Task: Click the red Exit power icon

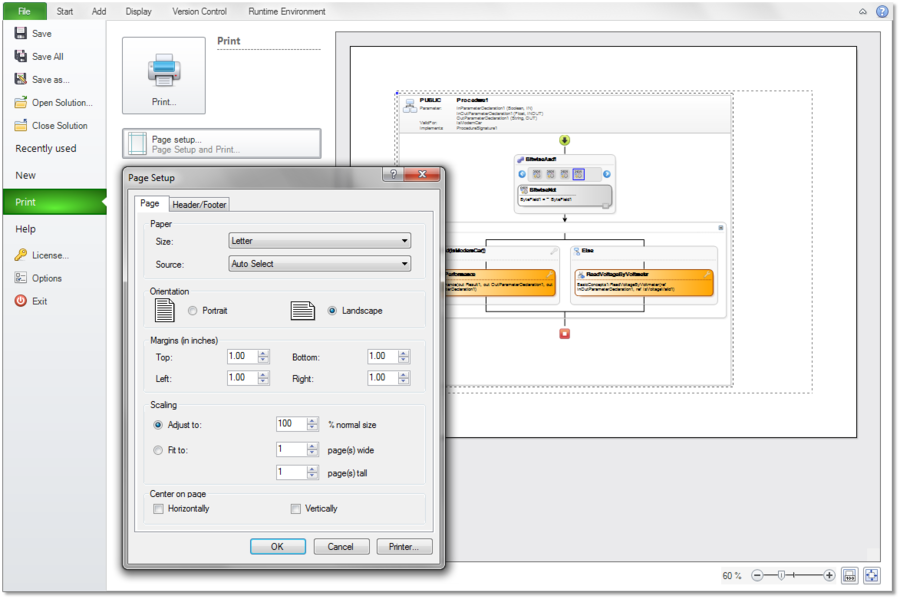Action: [21, 301]
